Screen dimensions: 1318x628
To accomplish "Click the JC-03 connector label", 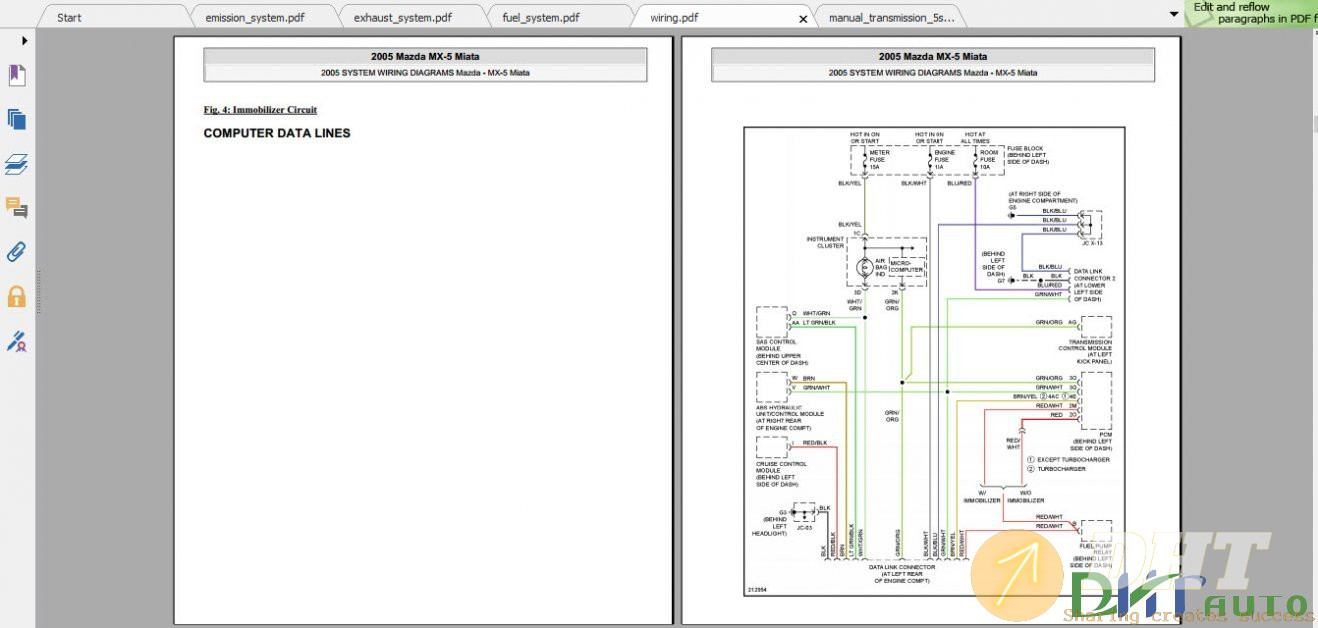I will (x=803, y=528).
